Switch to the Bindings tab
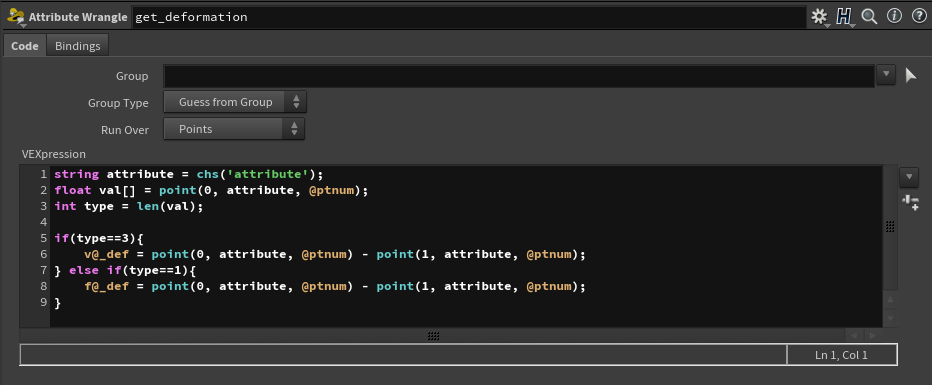This screenshot has width=932, height=385. (x=78, y=46)
